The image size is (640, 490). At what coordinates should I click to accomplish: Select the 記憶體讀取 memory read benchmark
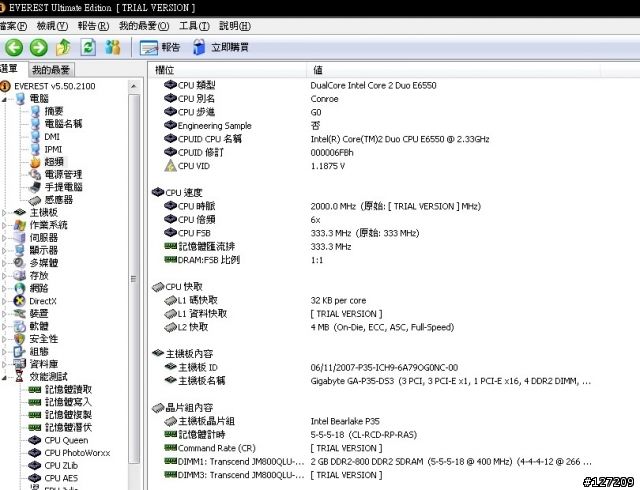click(x=68, y=390)
